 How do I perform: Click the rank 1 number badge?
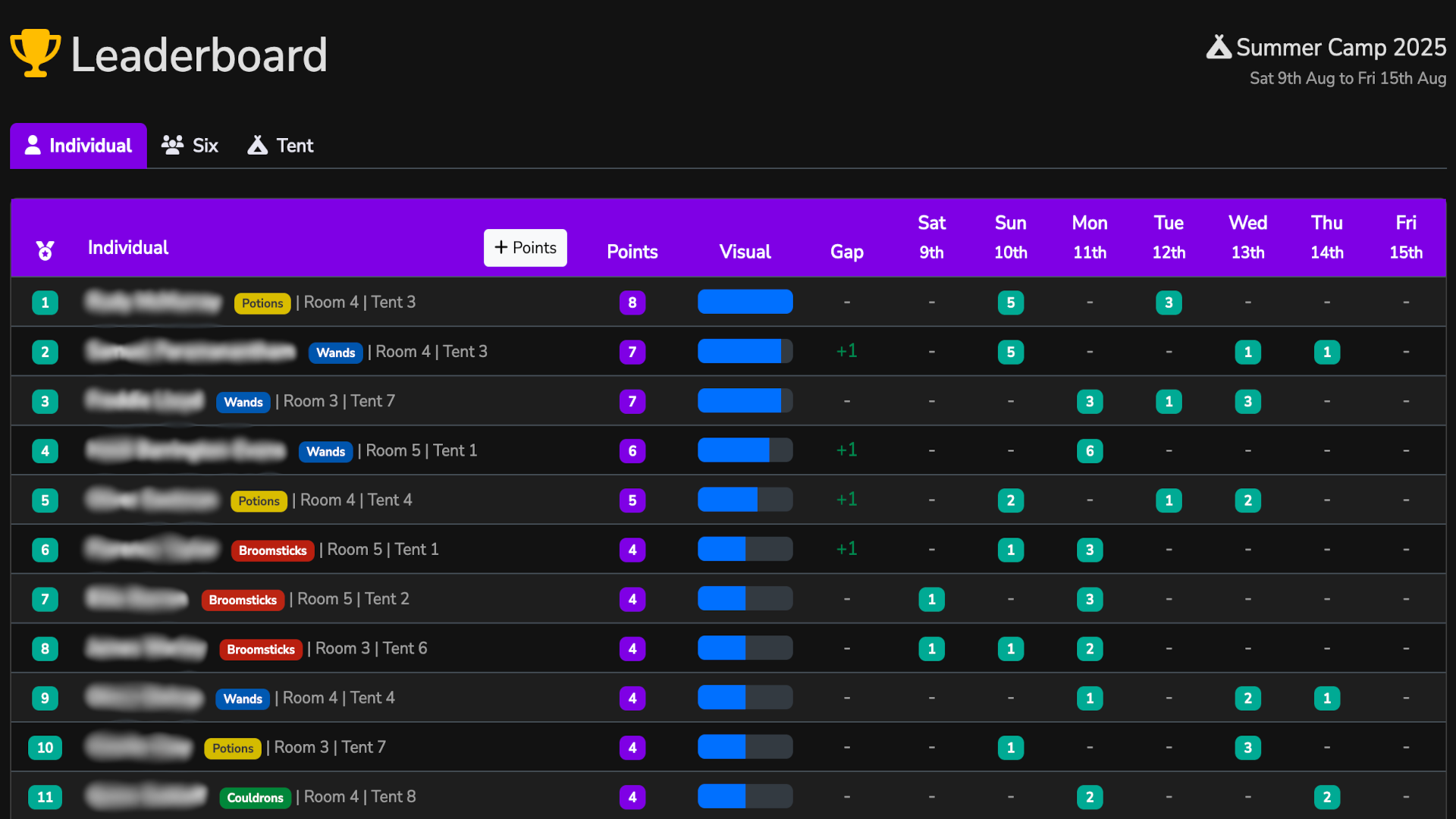click(45, 302)
